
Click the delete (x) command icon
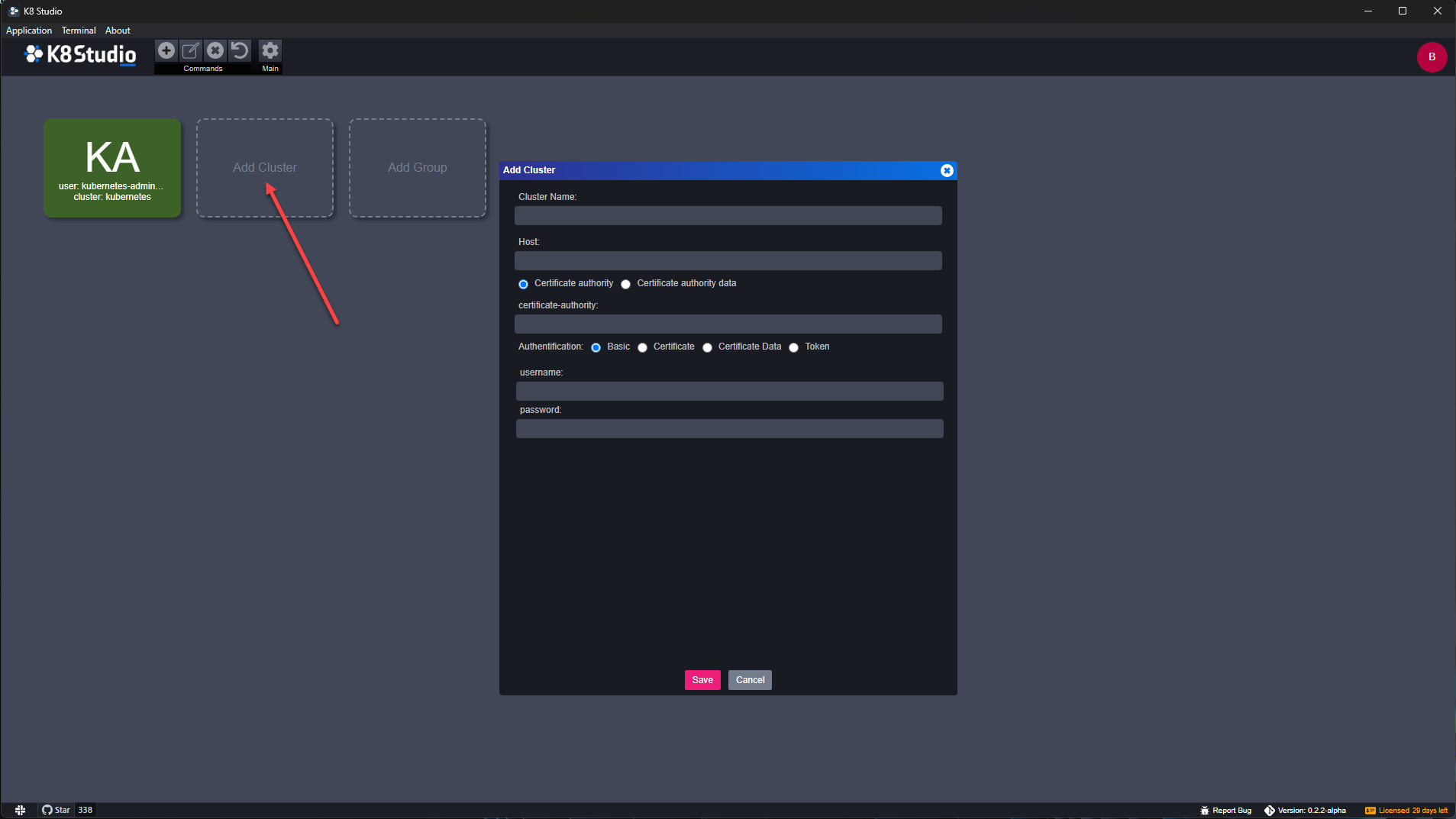[215, 50]
